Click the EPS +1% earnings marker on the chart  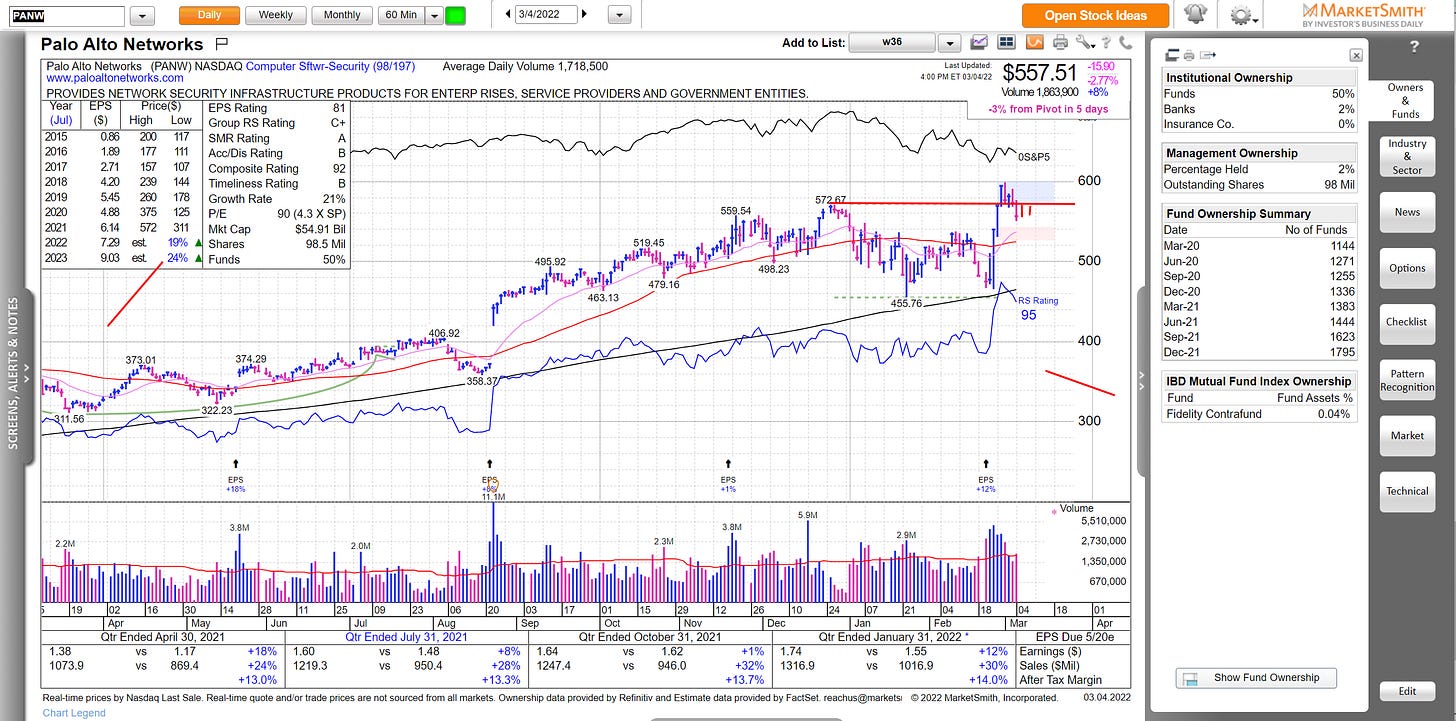click(728, 476)
